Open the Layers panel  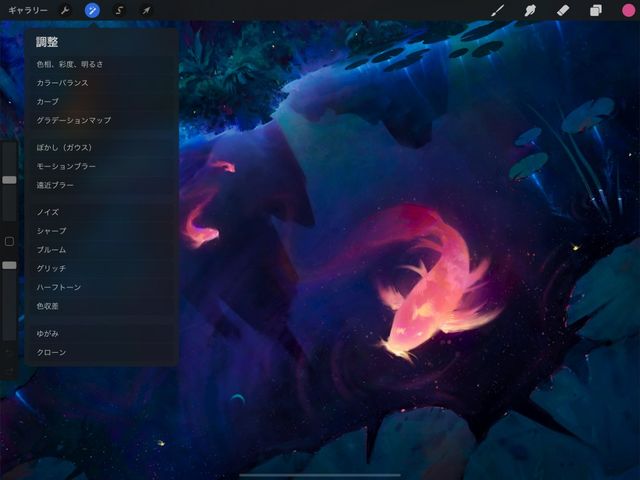point(596,10)
